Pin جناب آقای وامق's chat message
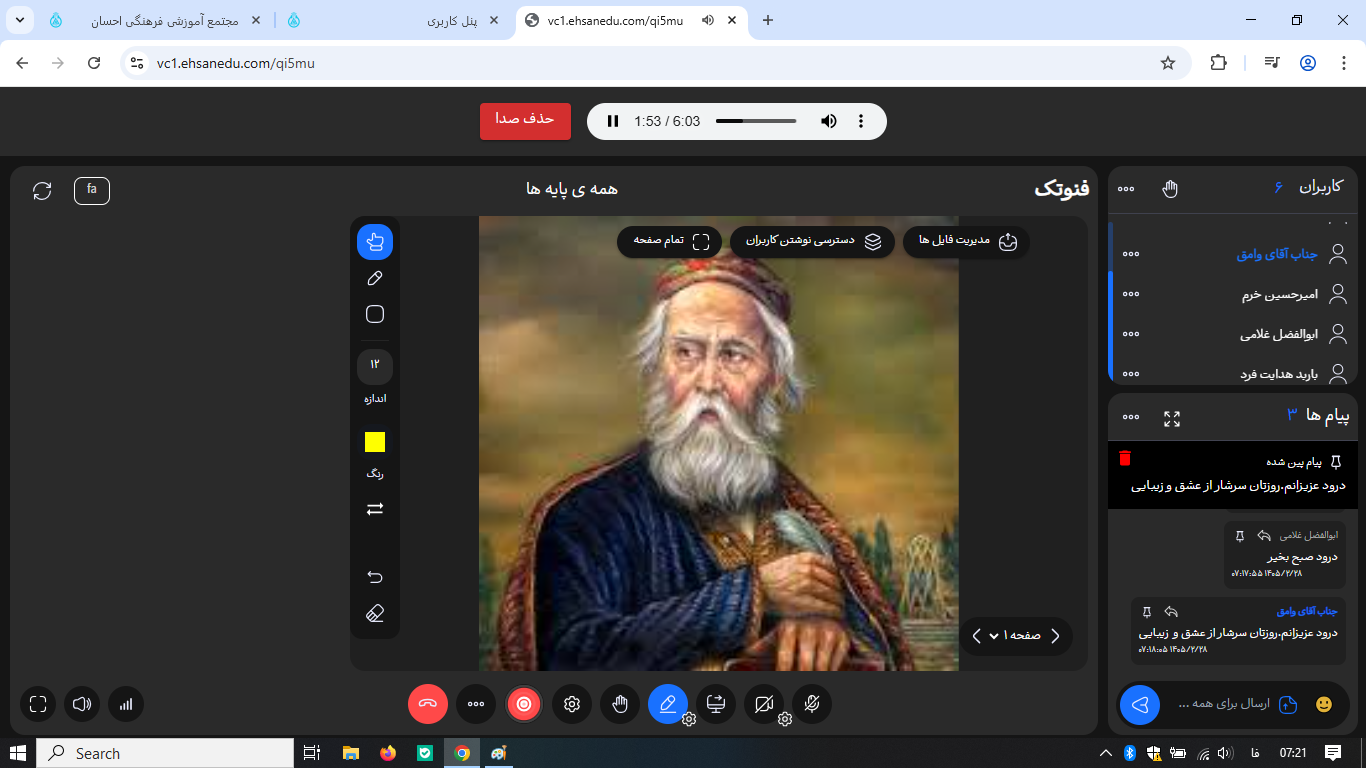1366x768 pixels. click(x=1147, y=612)
